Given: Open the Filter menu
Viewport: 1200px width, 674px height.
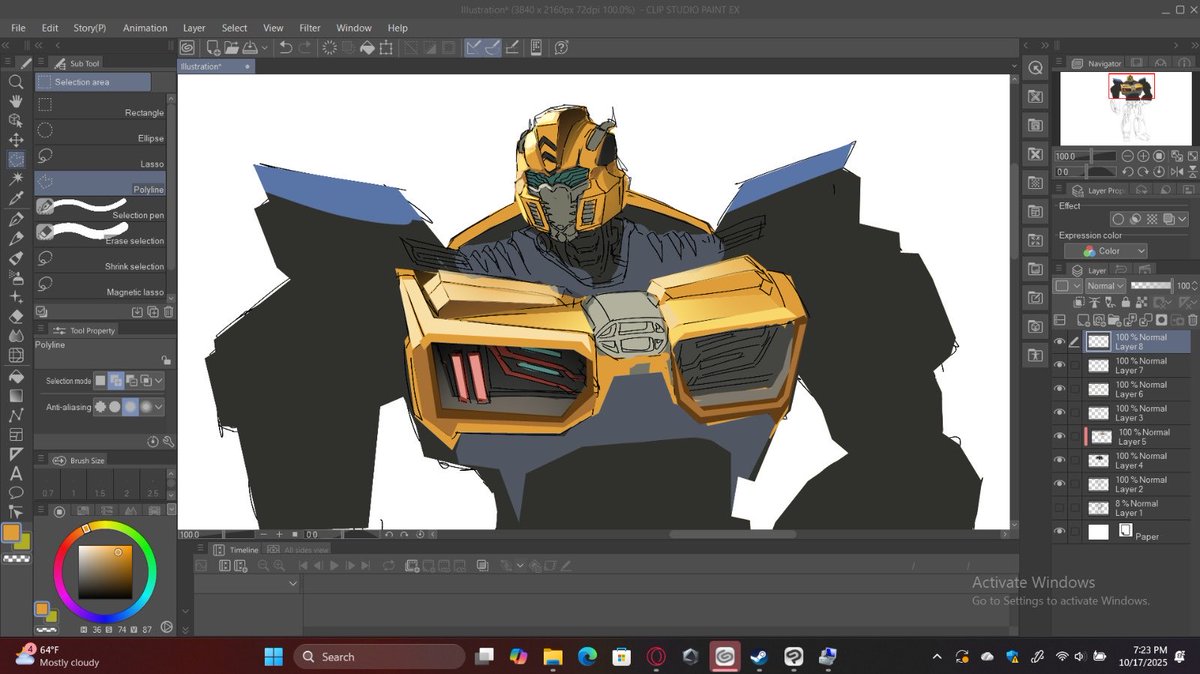Looking at the screenshot, I should point(310,28).
